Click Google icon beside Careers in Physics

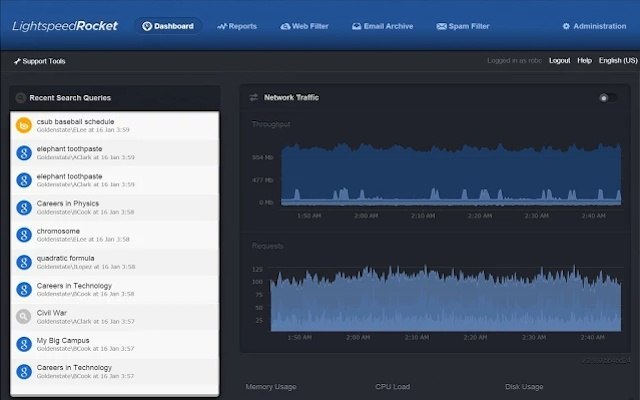[x=24, y=207]
